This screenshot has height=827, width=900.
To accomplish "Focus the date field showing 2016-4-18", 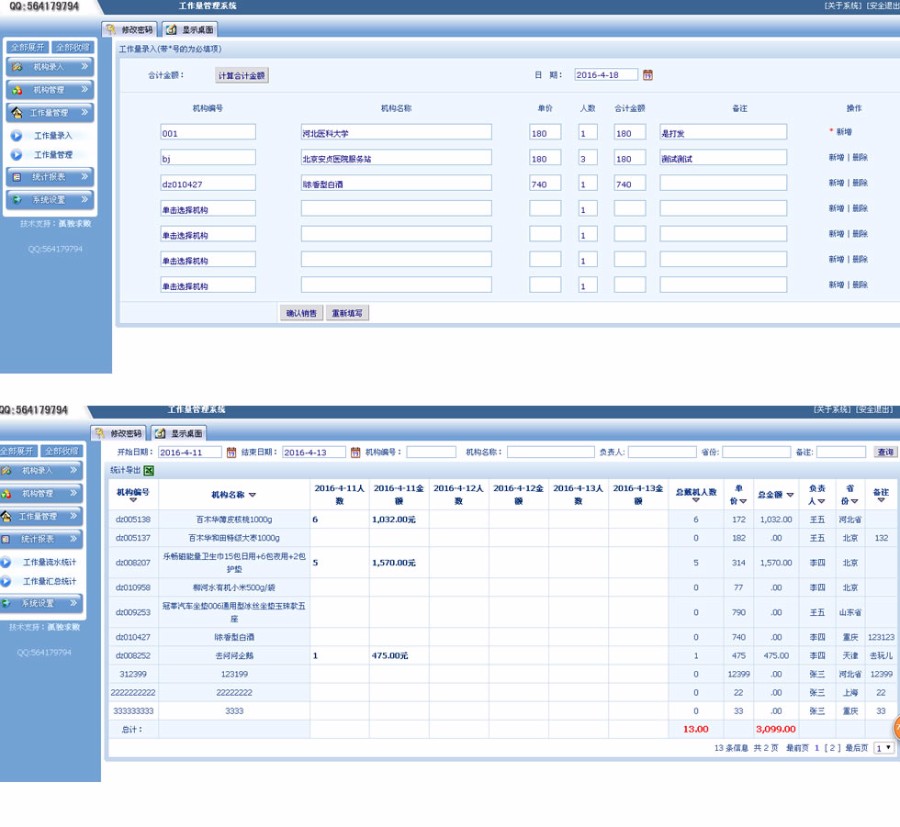I will point(606,75).
